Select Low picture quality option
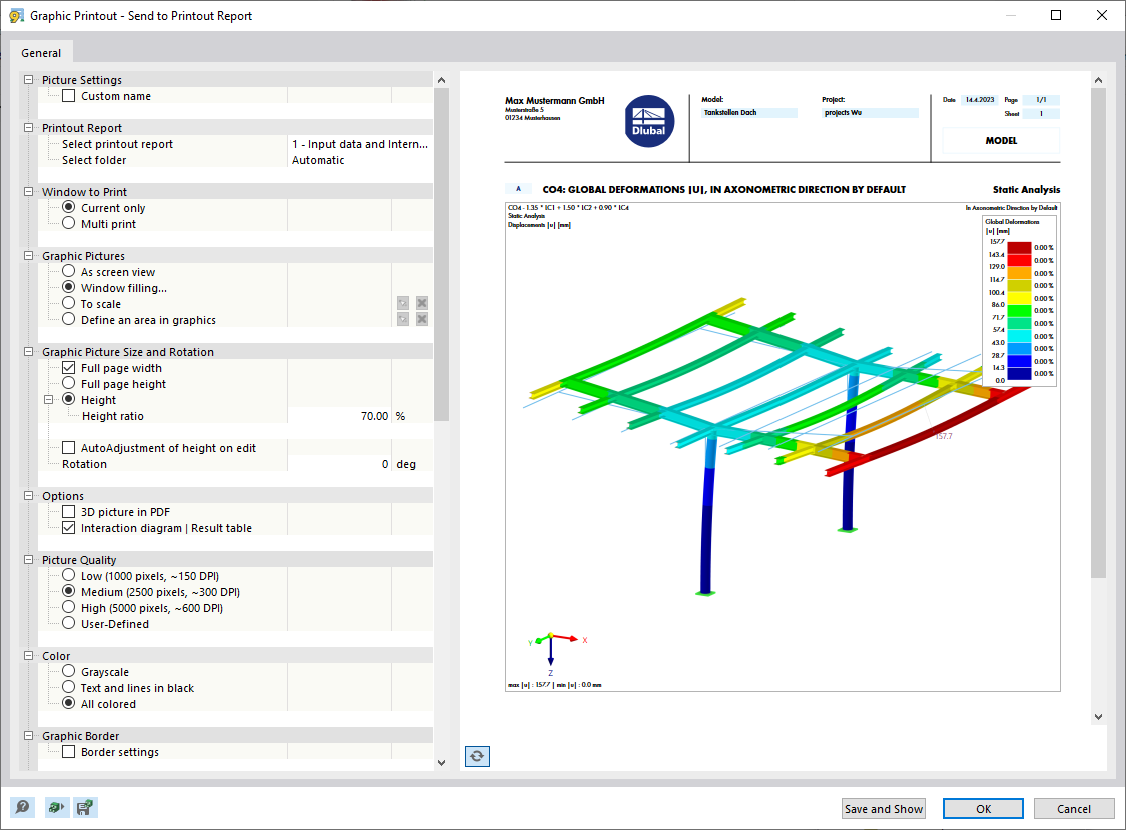 pos(68,576)
